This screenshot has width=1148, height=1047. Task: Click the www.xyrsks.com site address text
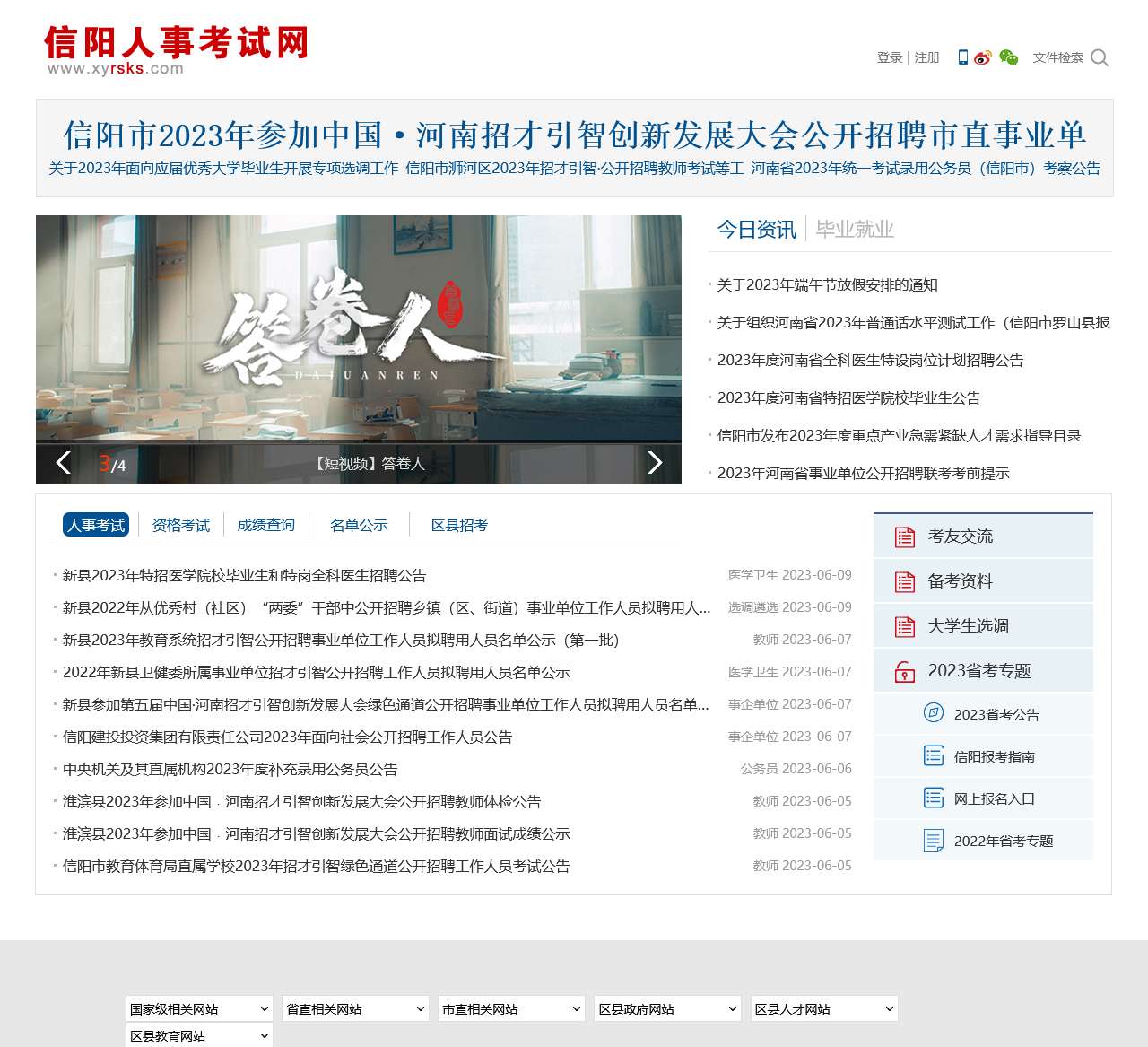(x=115, y=68)
